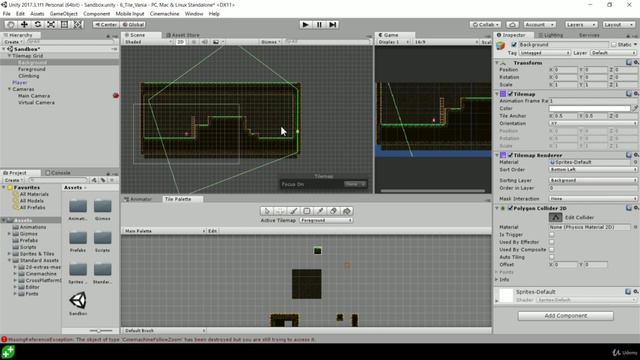Disable the Tilemap Renderer component checkbox

click(x=510, y=155)
